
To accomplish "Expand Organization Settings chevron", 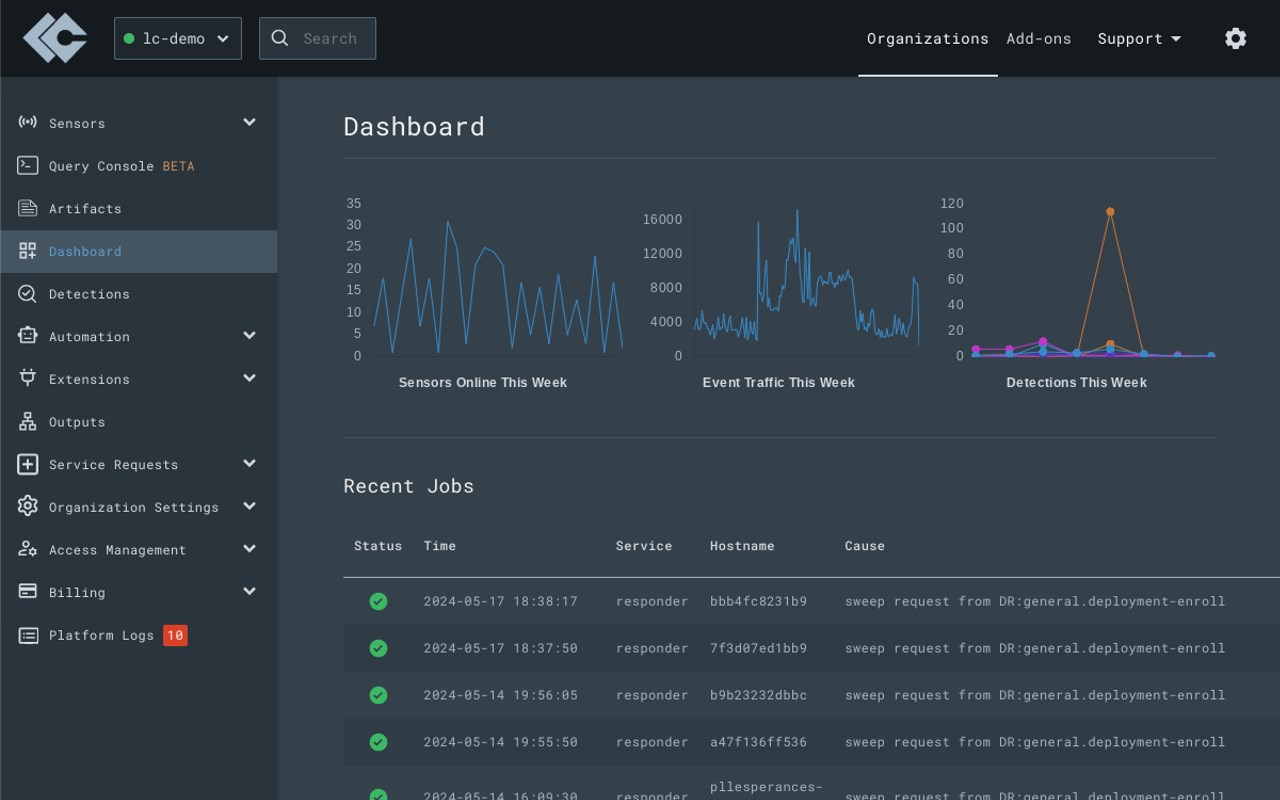I will point(249,507).
